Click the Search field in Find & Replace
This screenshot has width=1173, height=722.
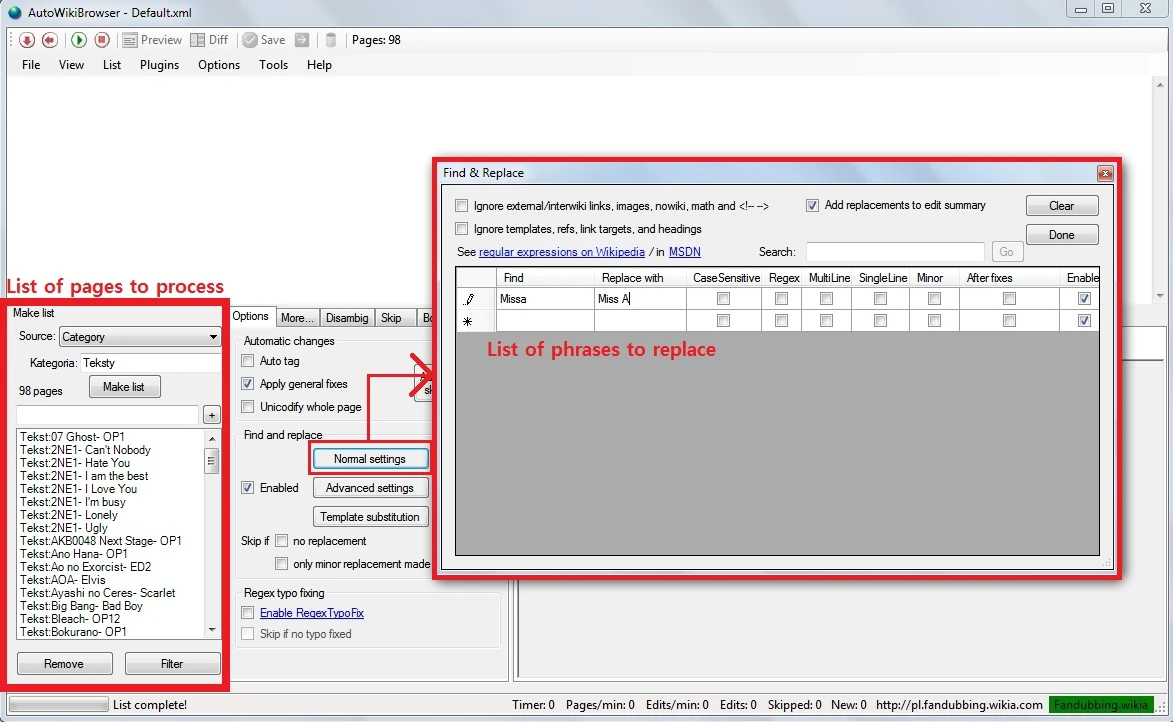coord(894,252)
